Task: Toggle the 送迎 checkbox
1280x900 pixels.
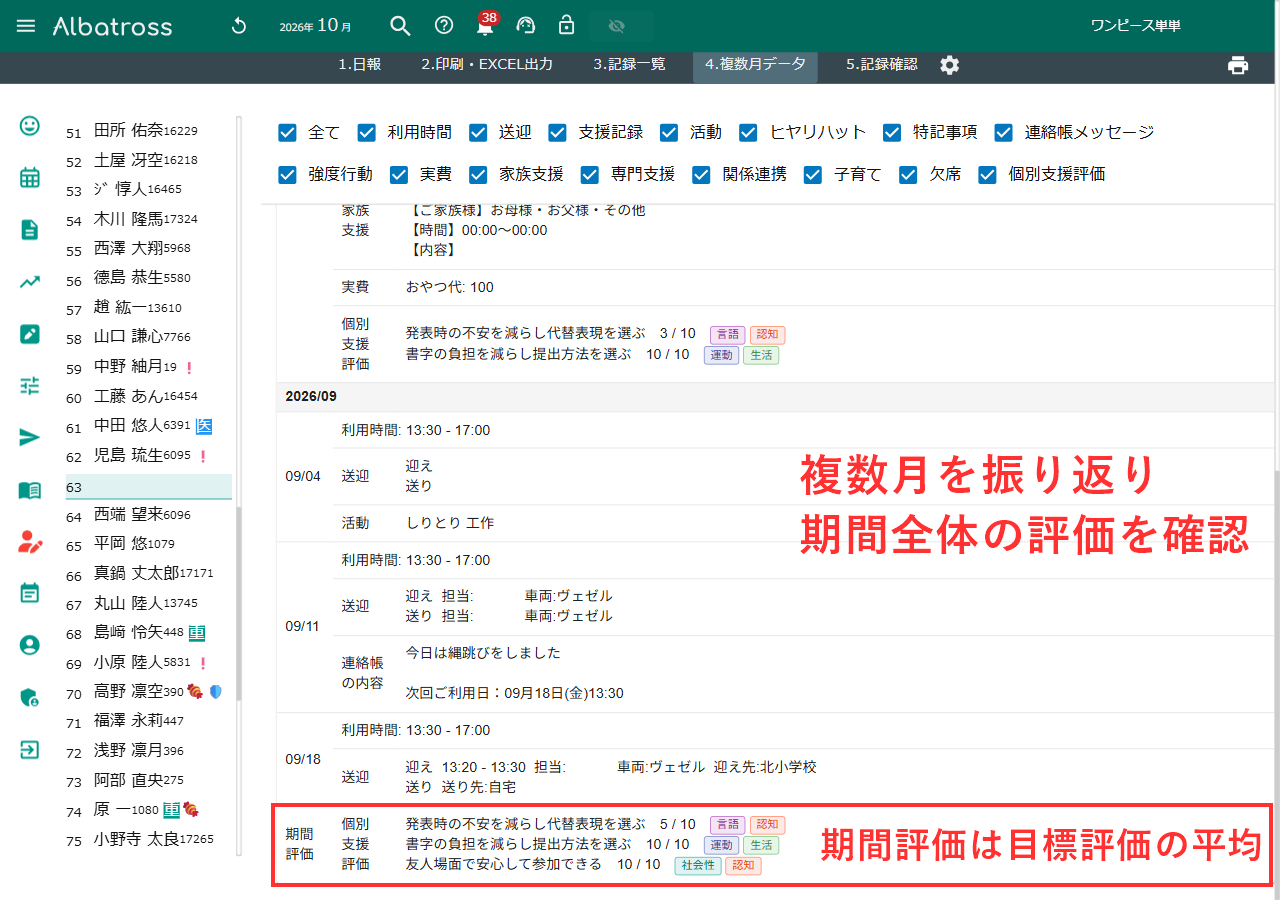Action: pos(478,132)
